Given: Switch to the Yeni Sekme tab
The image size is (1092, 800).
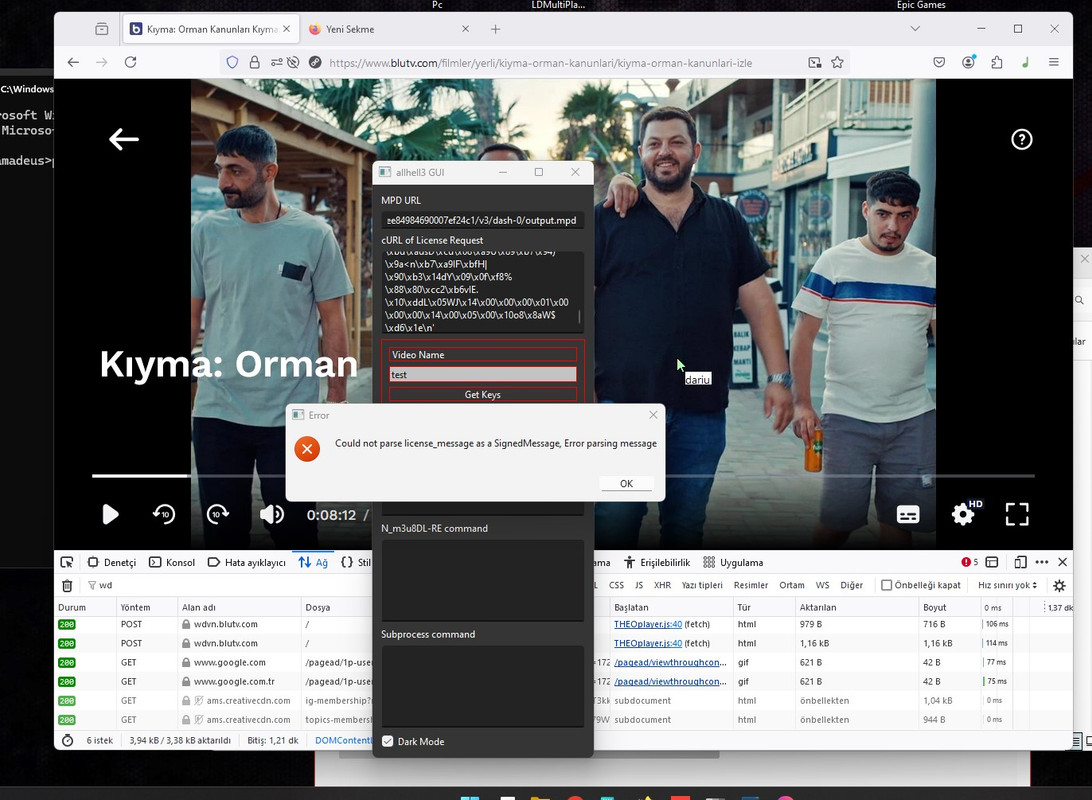Looking at the screenshot, I should (x=389, y=29).
